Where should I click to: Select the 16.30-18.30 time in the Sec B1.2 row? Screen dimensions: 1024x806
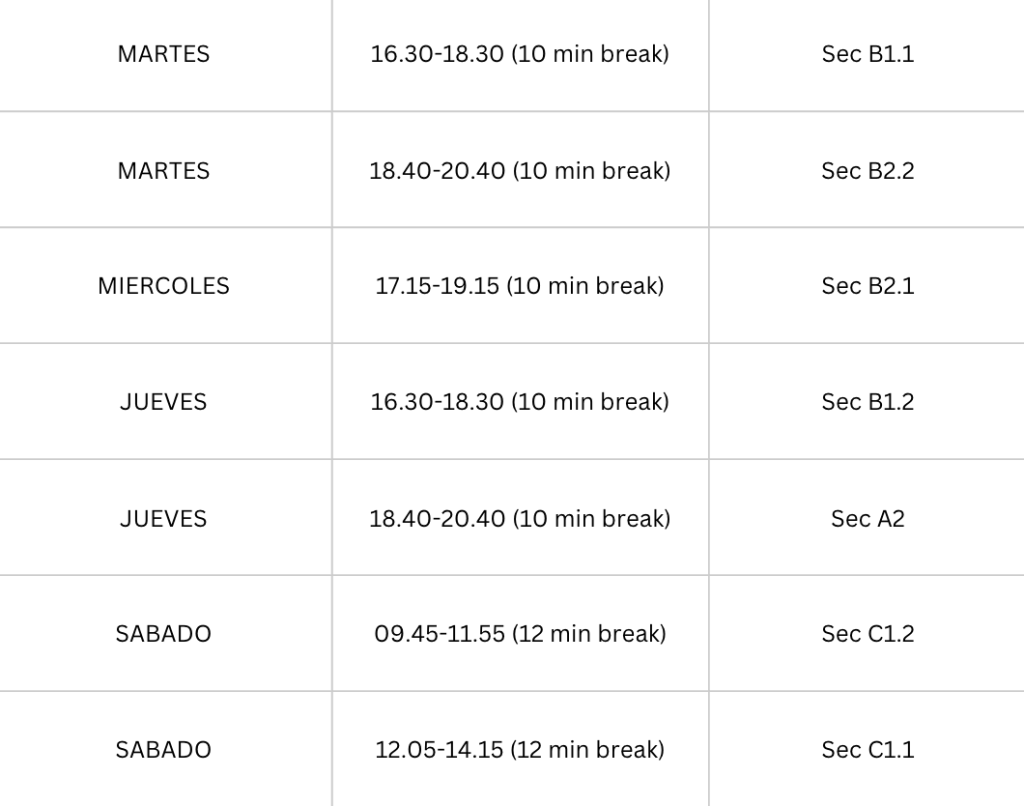coord(520,401)
